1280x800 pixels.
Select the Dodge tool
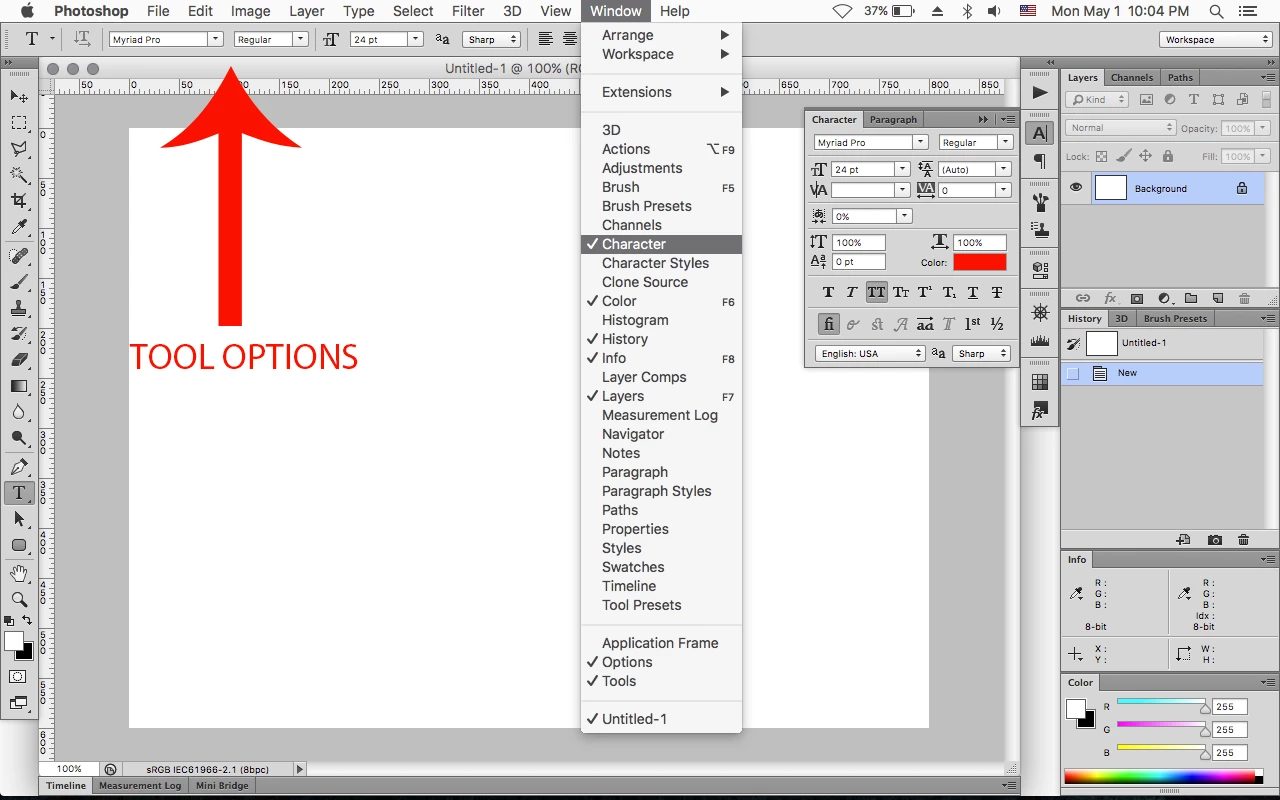[x=19, y=438]
